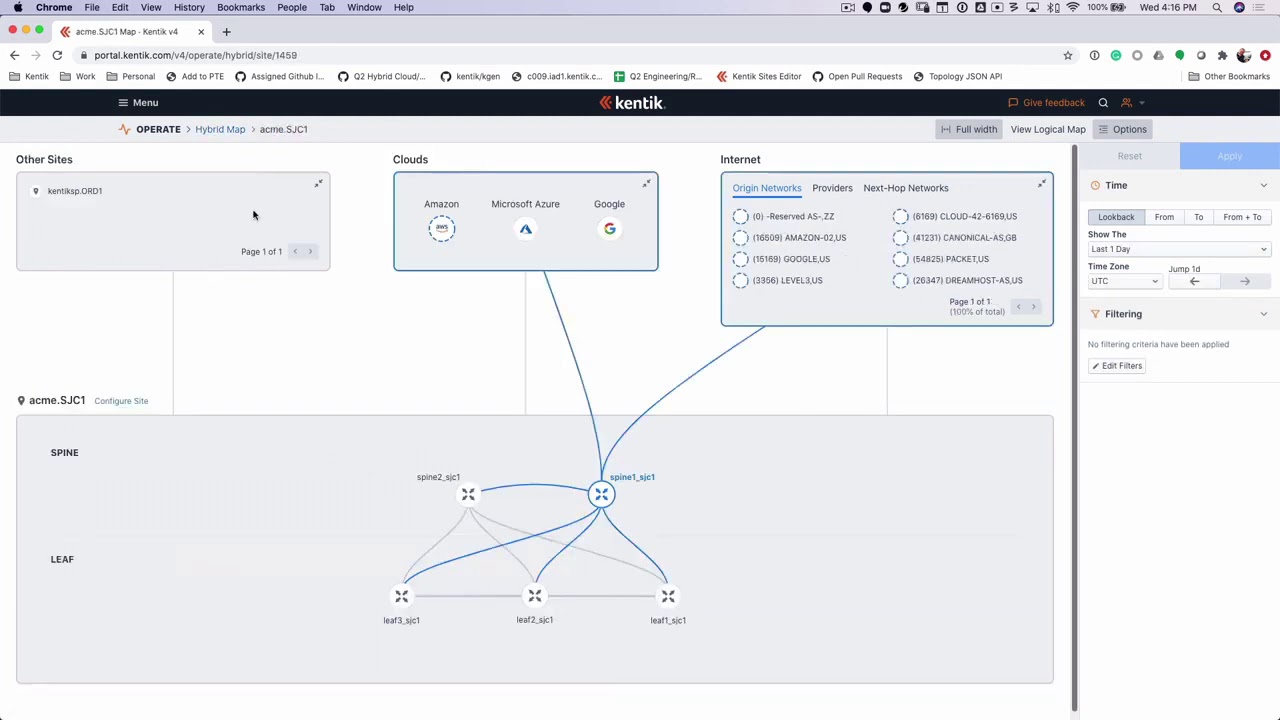The width and height of the screenshot is (1280, 720).
Task: Collapse the Internet panel
Action: coord(1042,184)
